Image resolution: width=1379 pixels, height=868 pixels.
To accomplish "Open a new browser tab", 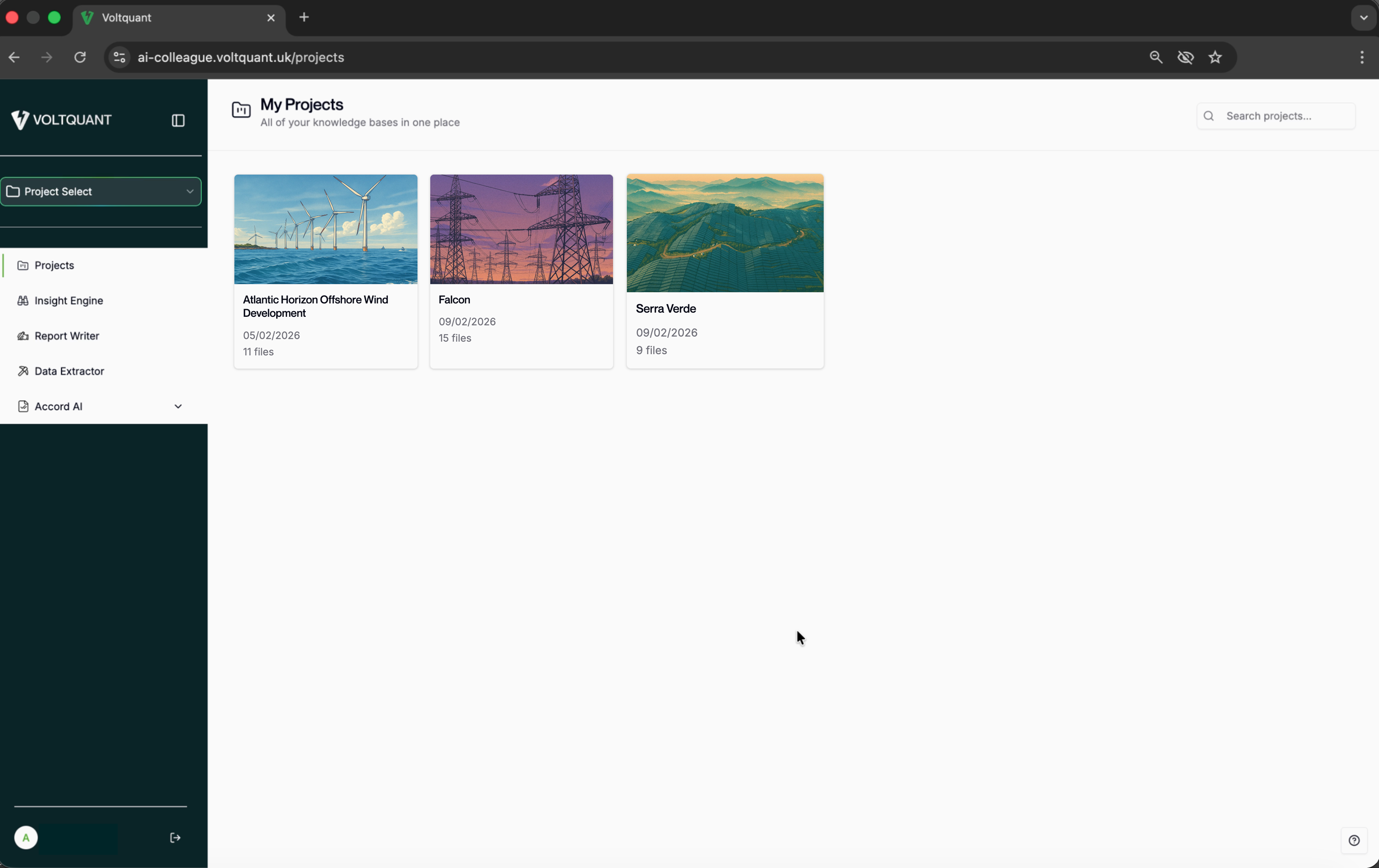I will [x=304, y=17].
